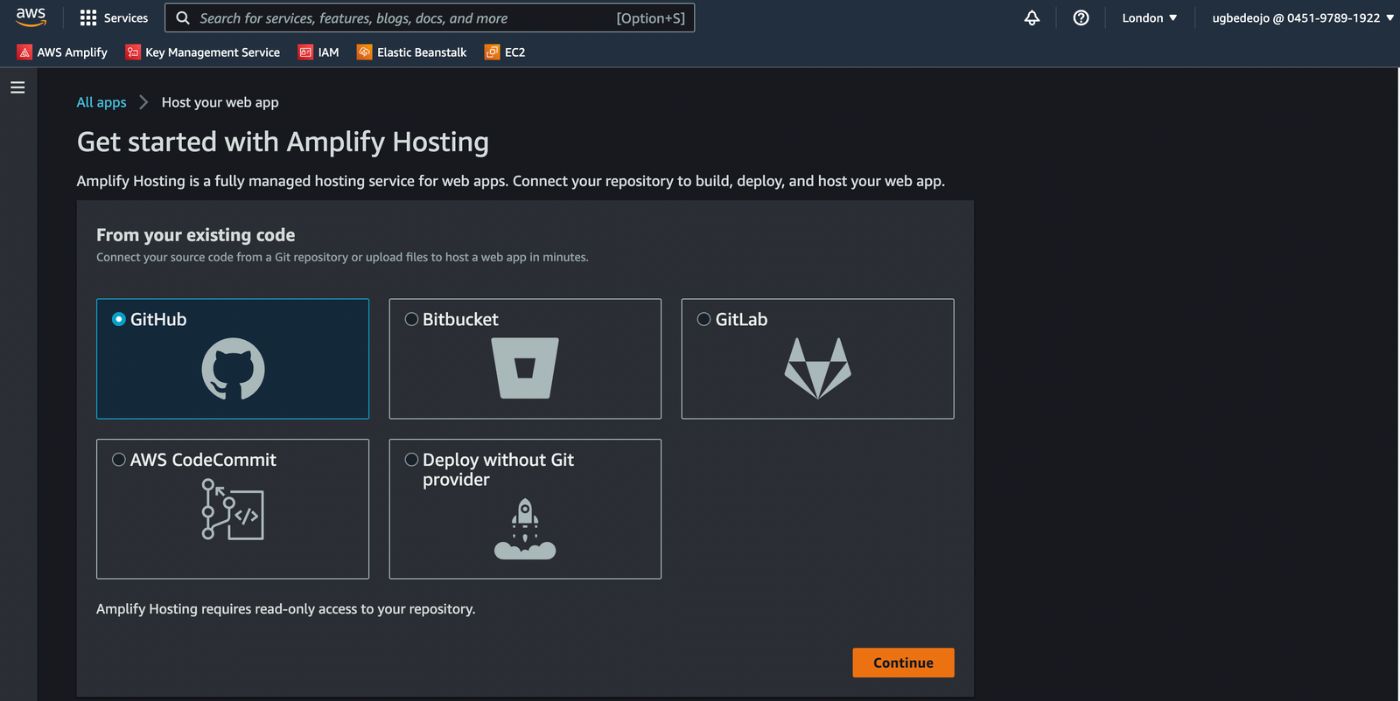
Task: Select Deploy without Git provider radio
Action: coord(411,459)
